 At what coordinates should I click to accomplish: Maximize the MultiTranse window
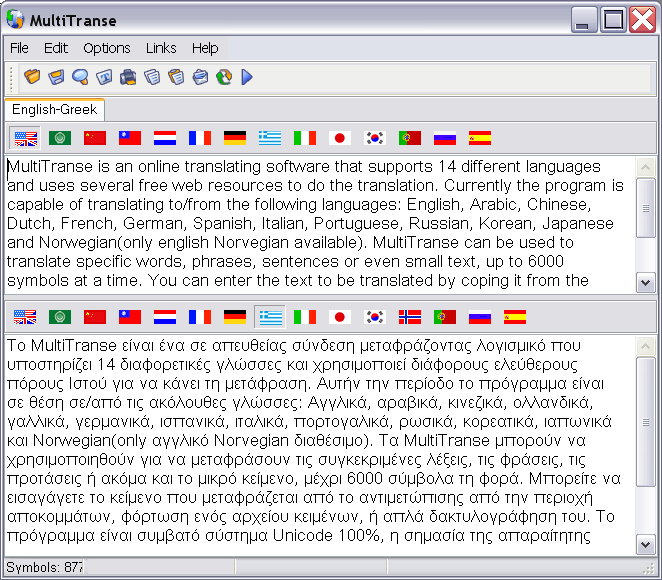(613, 20)
